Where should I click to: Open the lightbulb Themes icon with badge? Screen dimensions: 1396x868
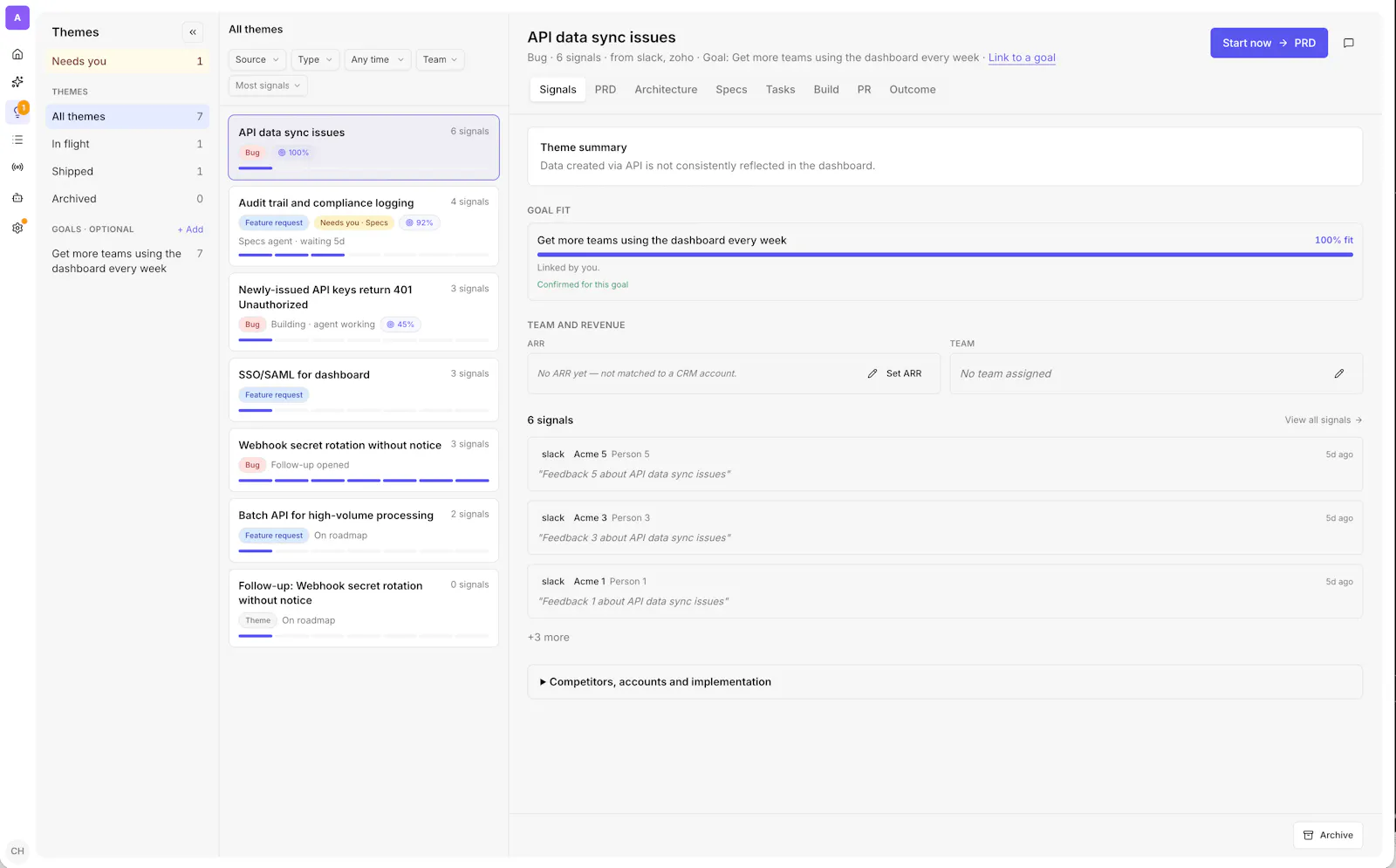click(x=17, y=111)
